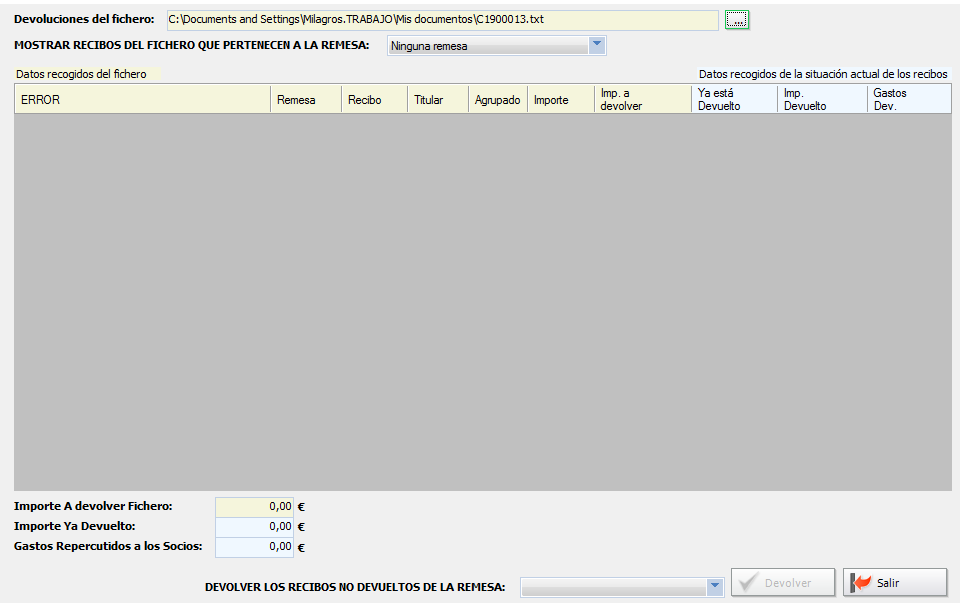Click the Ya está Devuelto column header
Screen dimensions: 960x603
point(734,99)
